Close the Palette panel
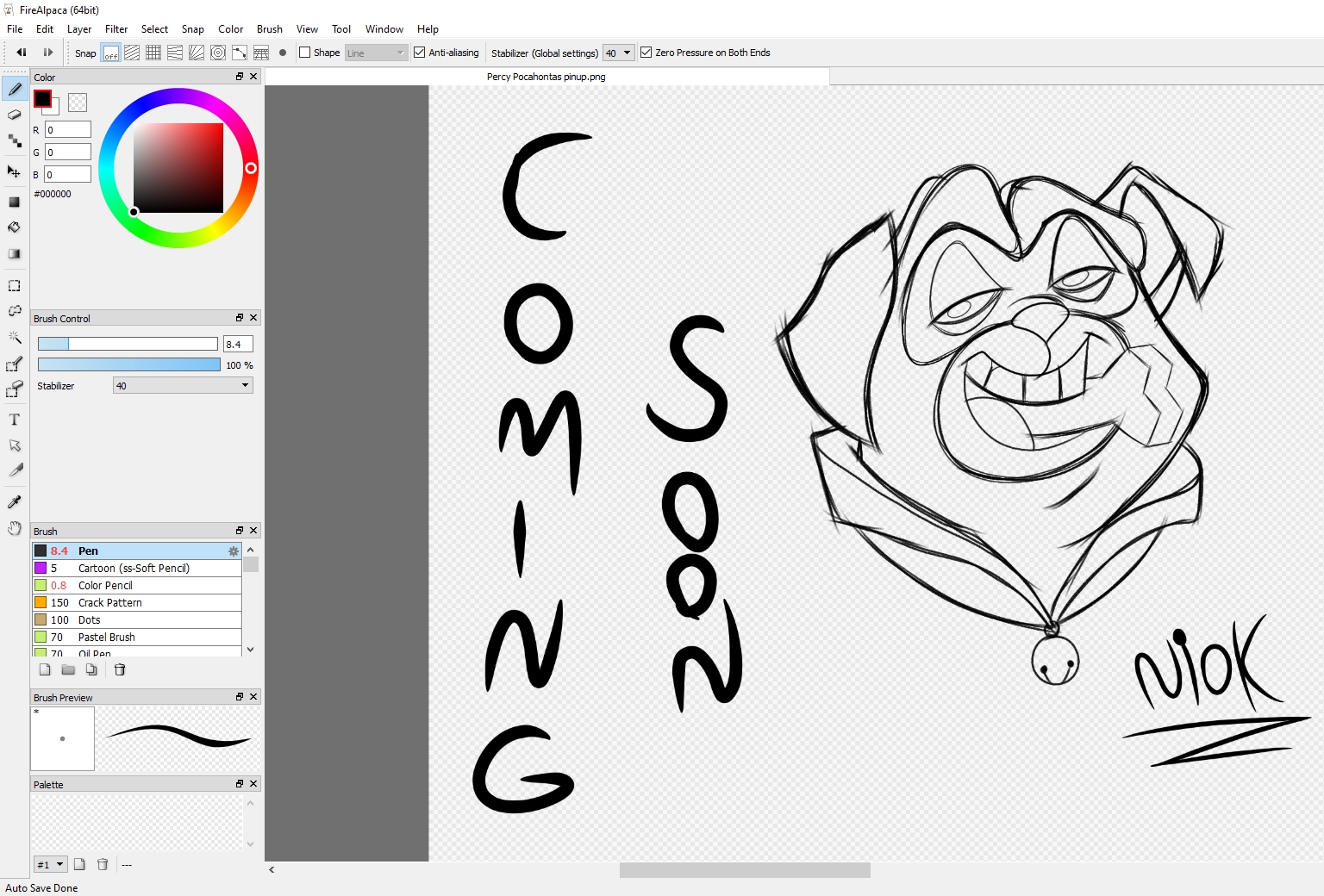 click(x=253, y=784)
